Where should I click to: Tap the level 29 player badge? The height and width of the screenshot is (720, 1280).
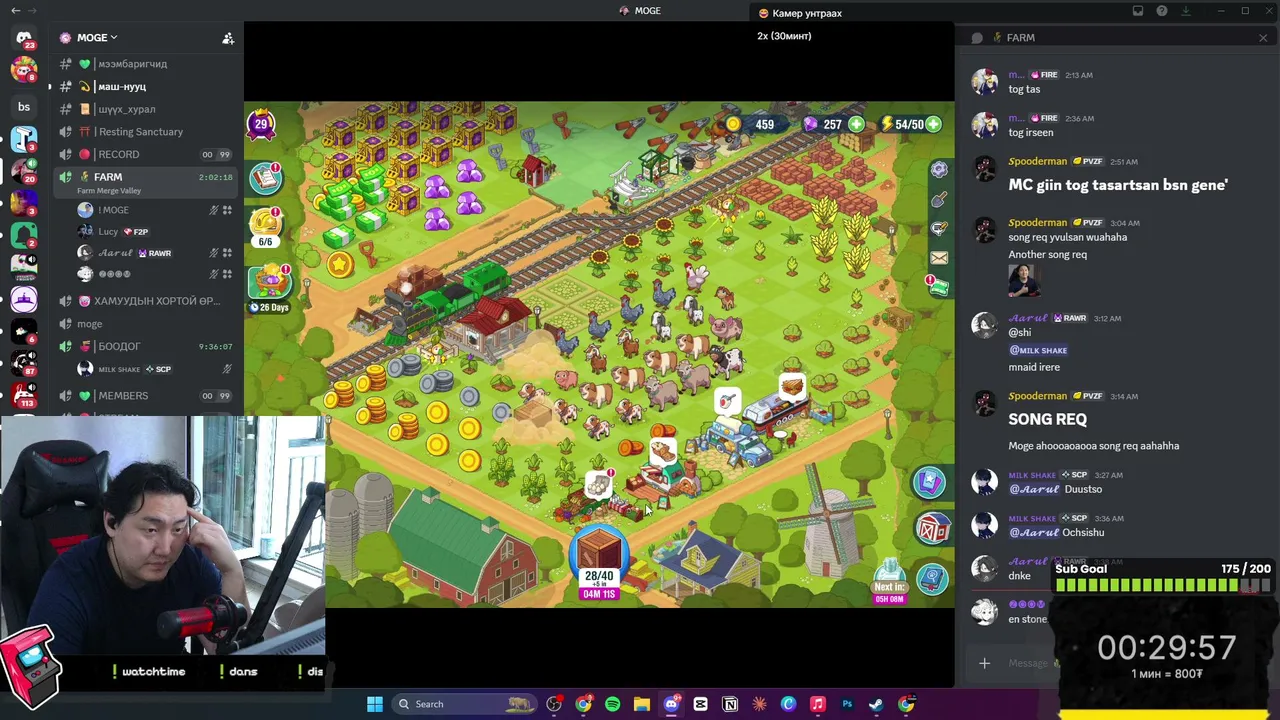(x=261, y=125)
